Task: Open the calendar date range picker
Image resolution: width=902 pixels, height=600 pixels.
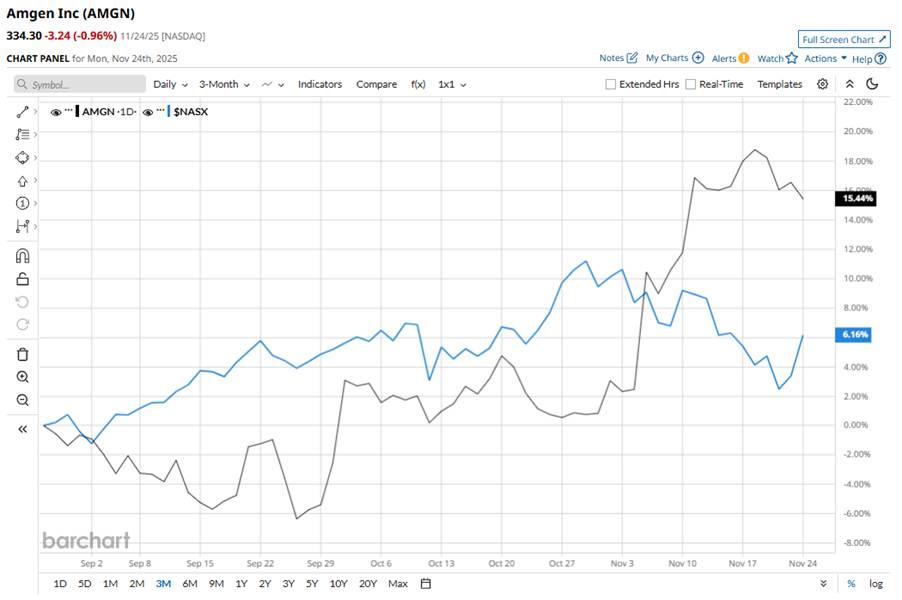Action: (x=426, y=584)
